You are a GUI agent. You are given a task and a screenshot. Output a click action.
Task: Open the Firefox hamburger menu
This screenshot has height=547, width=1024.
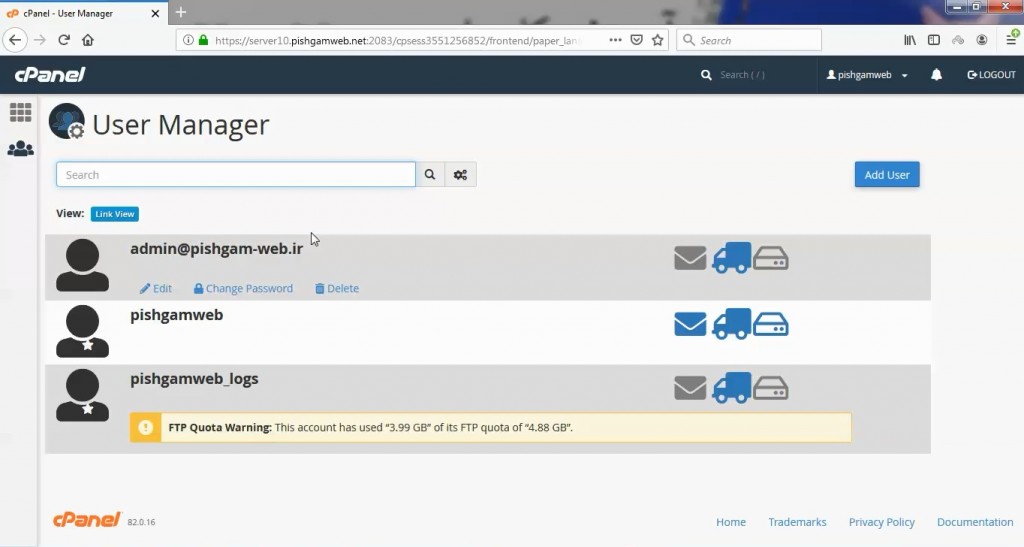[x=1012, y=40]
